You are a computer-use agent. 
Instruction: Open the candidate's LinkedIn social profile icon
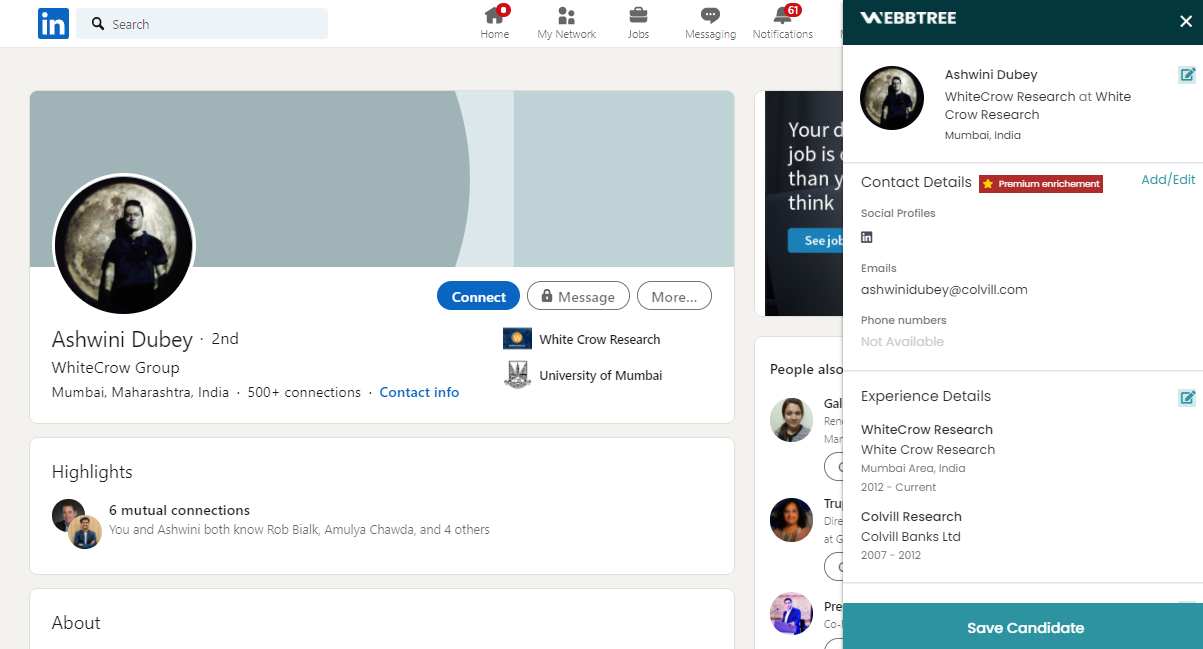point(867,237)
